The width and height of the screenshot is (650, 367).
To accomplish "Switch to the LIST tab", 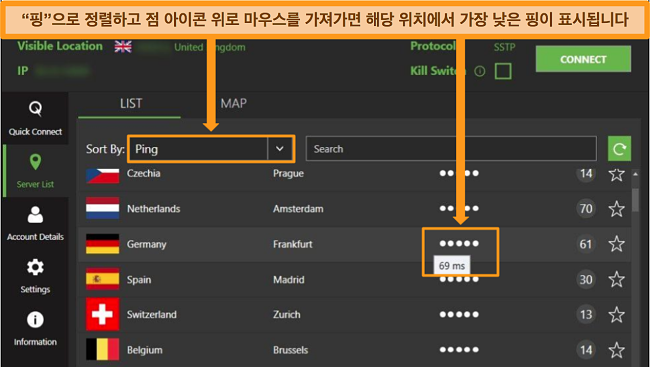I will point(131,103).
